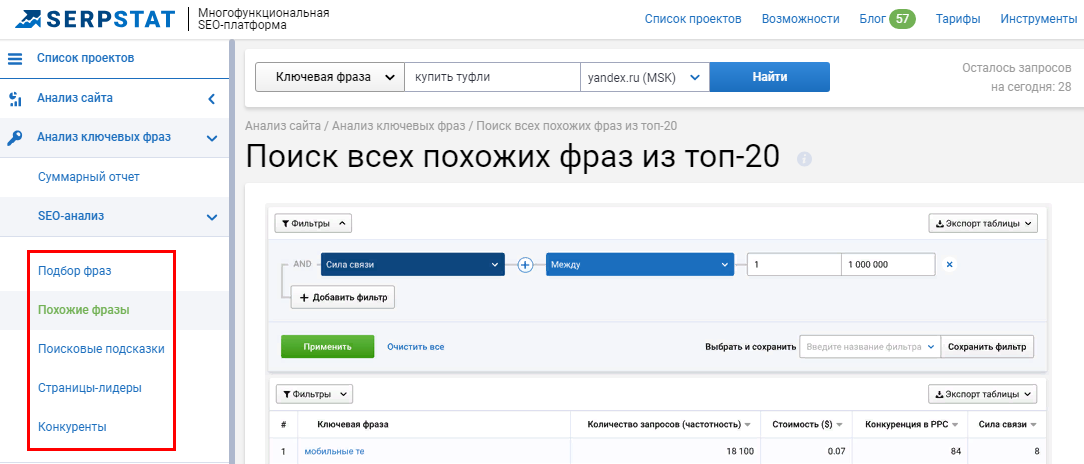Click the filter minimum value field 1
1084x464 pixels.
pos(794,265)
